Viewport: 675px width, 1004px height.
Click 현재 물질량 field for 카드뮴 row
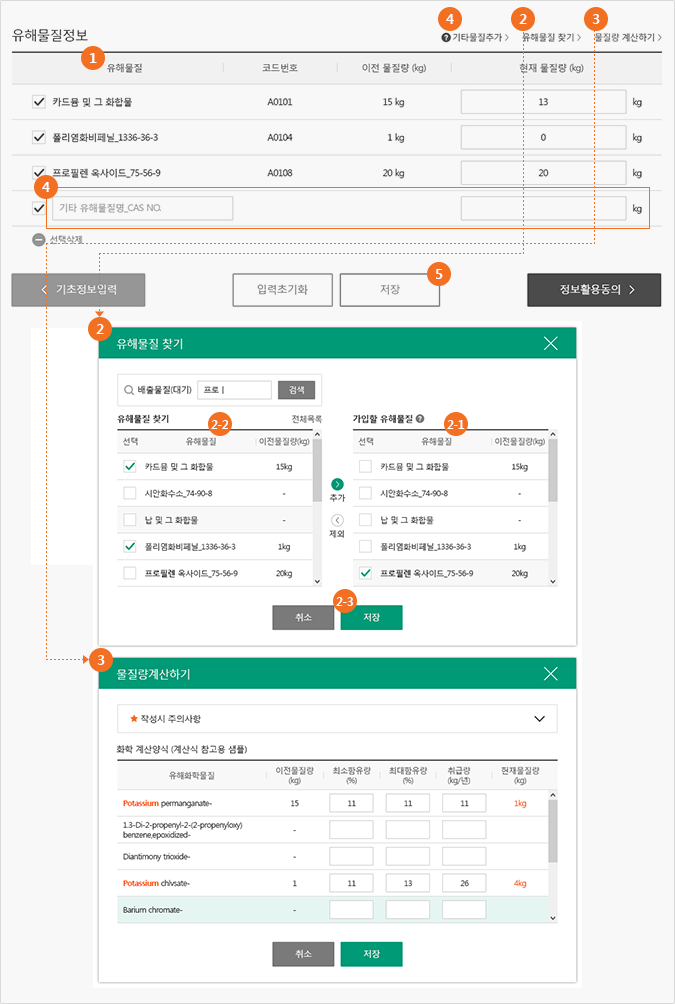543,102
